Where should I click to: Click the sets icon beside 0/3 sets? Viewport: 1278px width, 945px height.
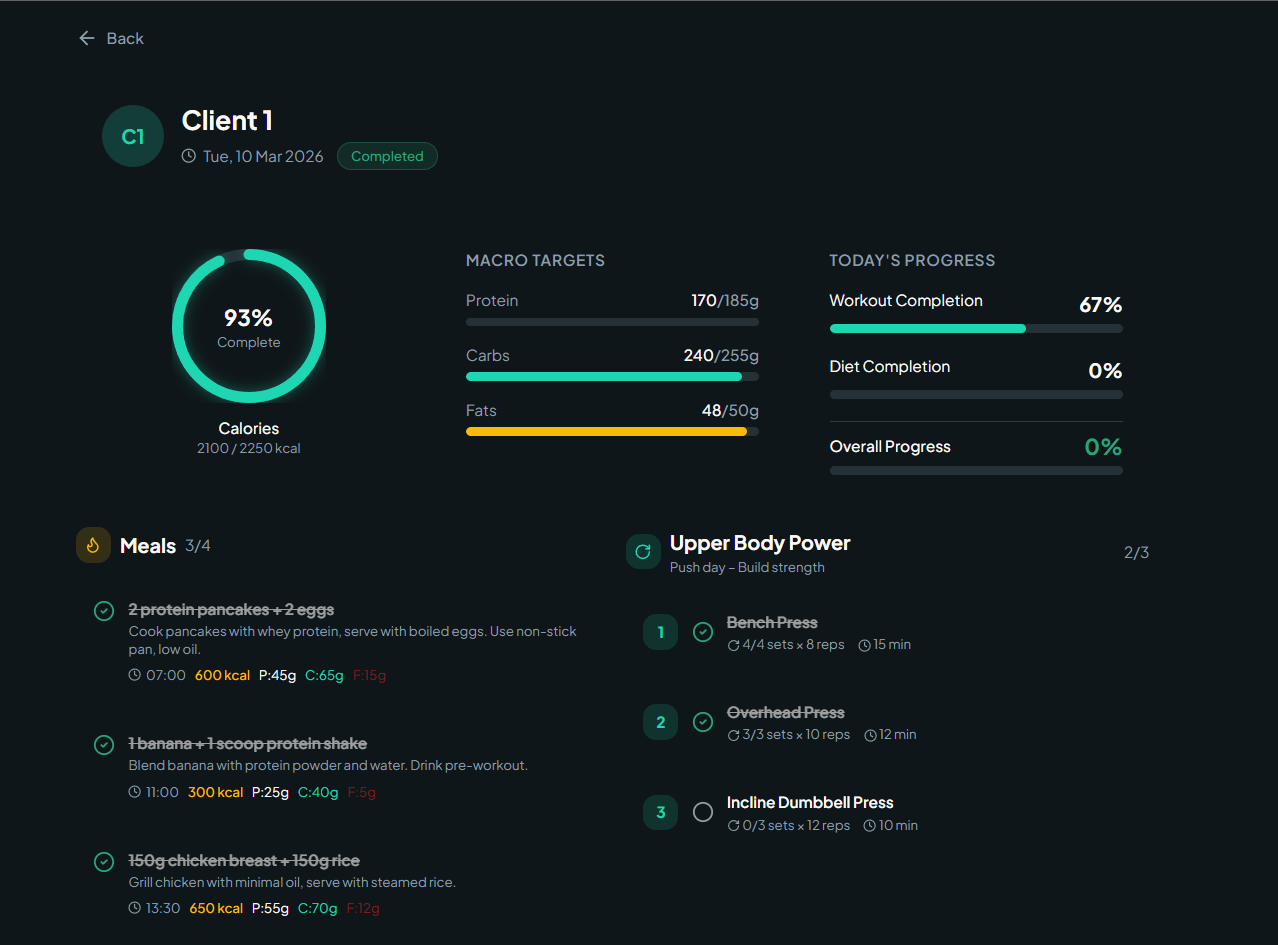[733, 826]
